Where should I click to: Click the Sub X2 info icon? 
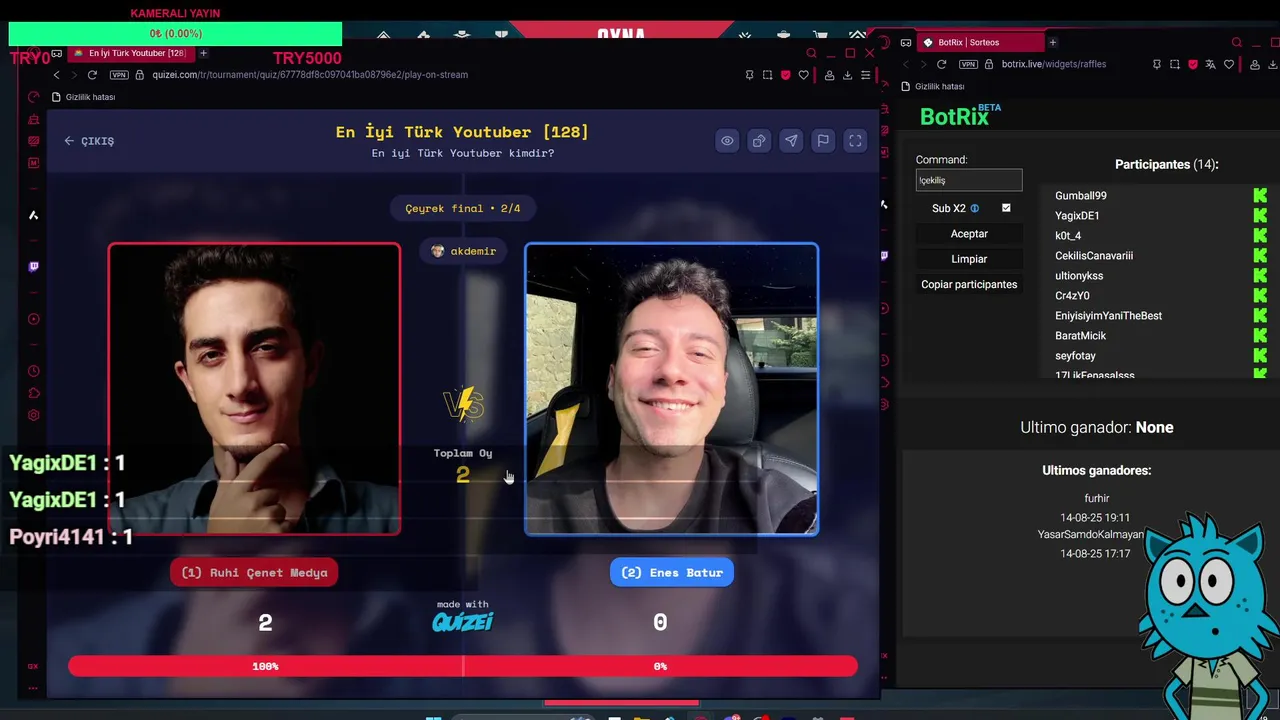[x=975, y=208]
